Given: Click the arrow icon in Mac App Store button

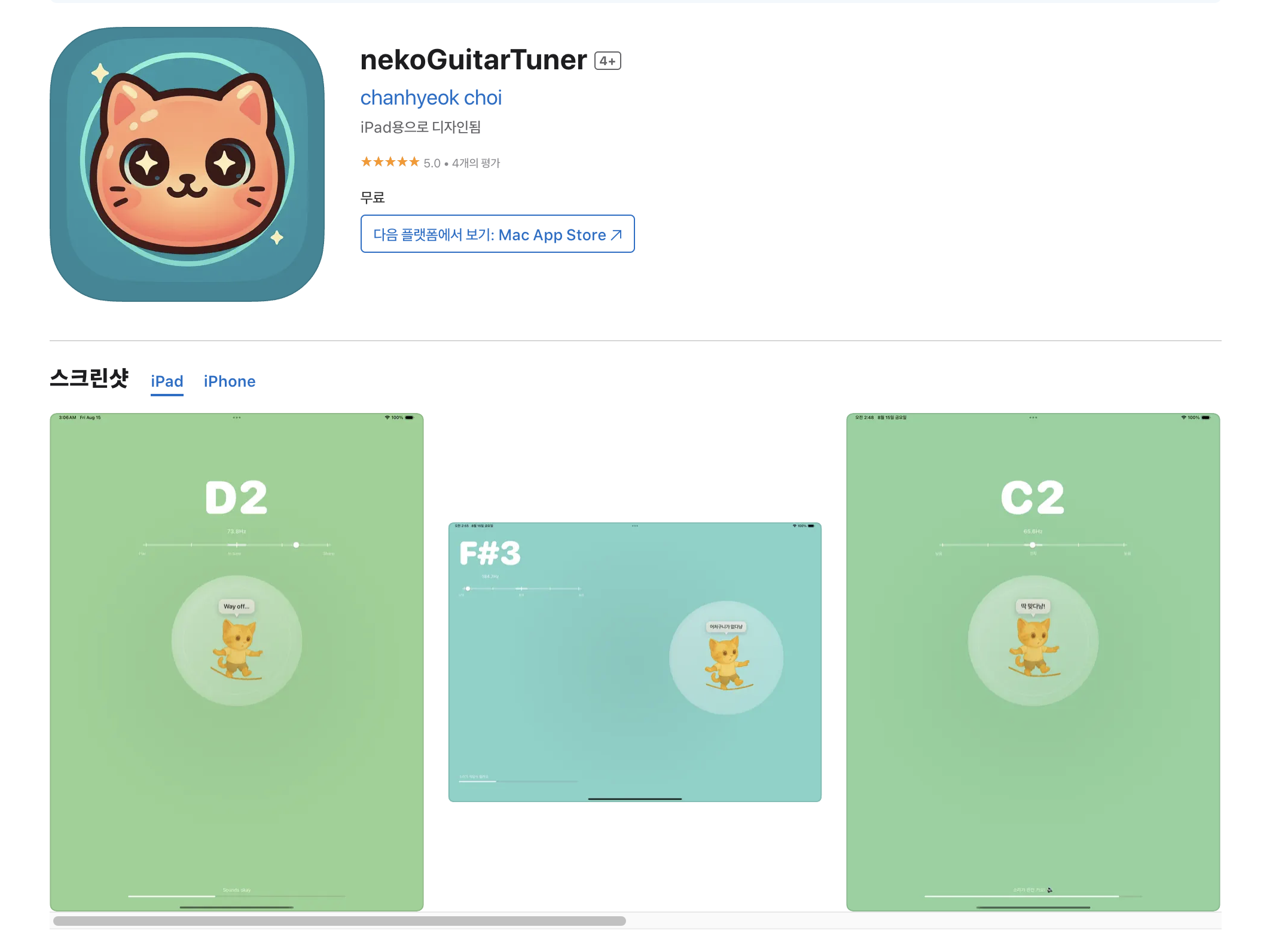Looking at the screenshot, I should pyautogui.click(x=616, y=235).
